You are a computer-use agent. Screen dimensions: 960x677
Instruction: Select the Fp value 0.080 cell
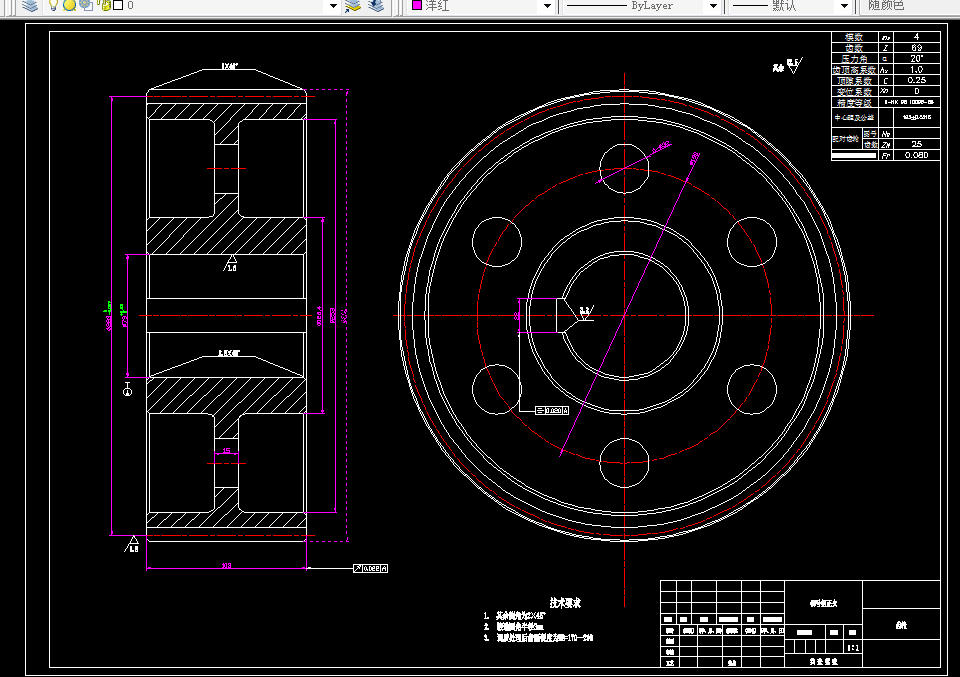[917, 155]
